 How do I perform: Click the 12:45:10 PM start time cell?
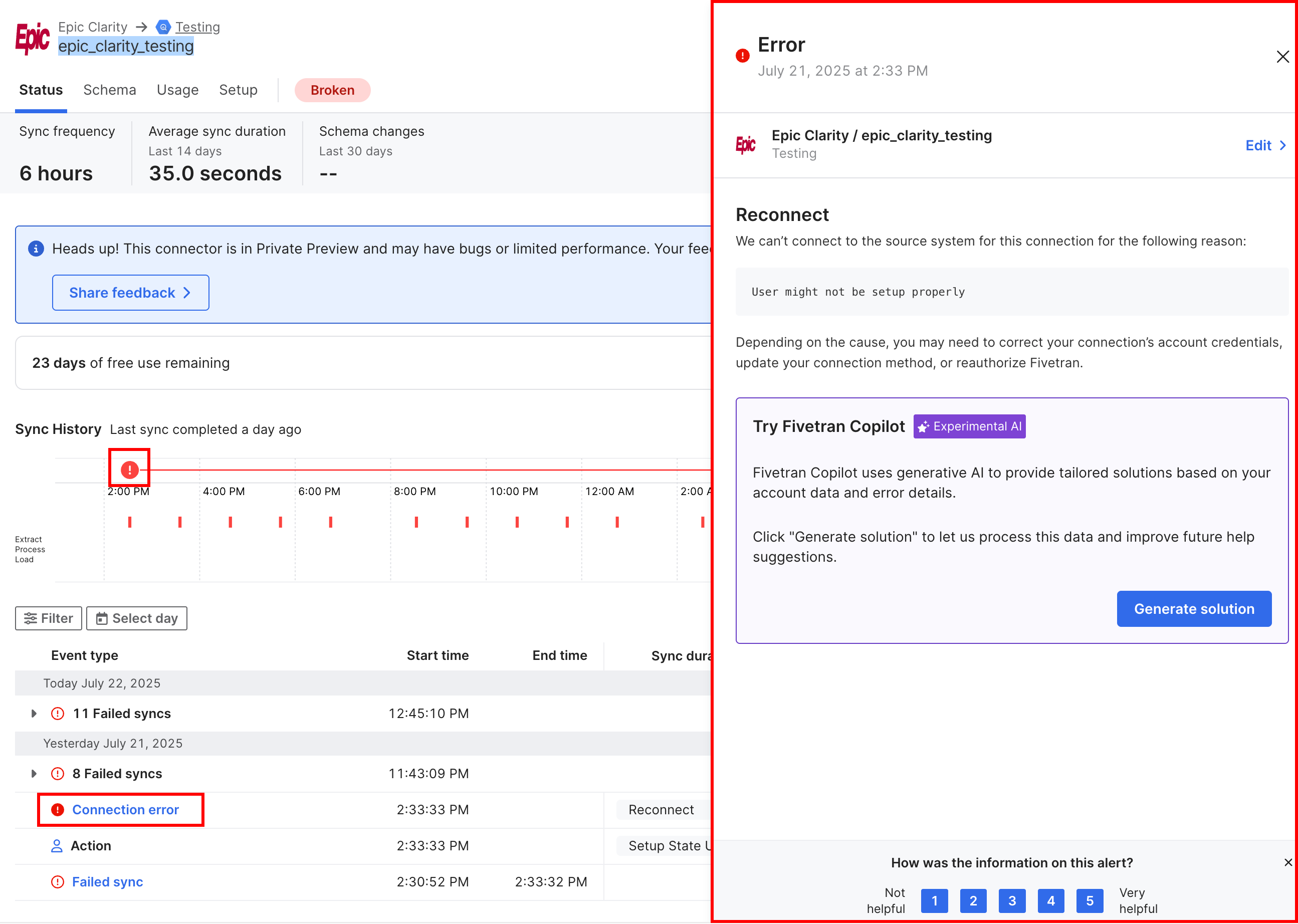[x=428, y=714]
